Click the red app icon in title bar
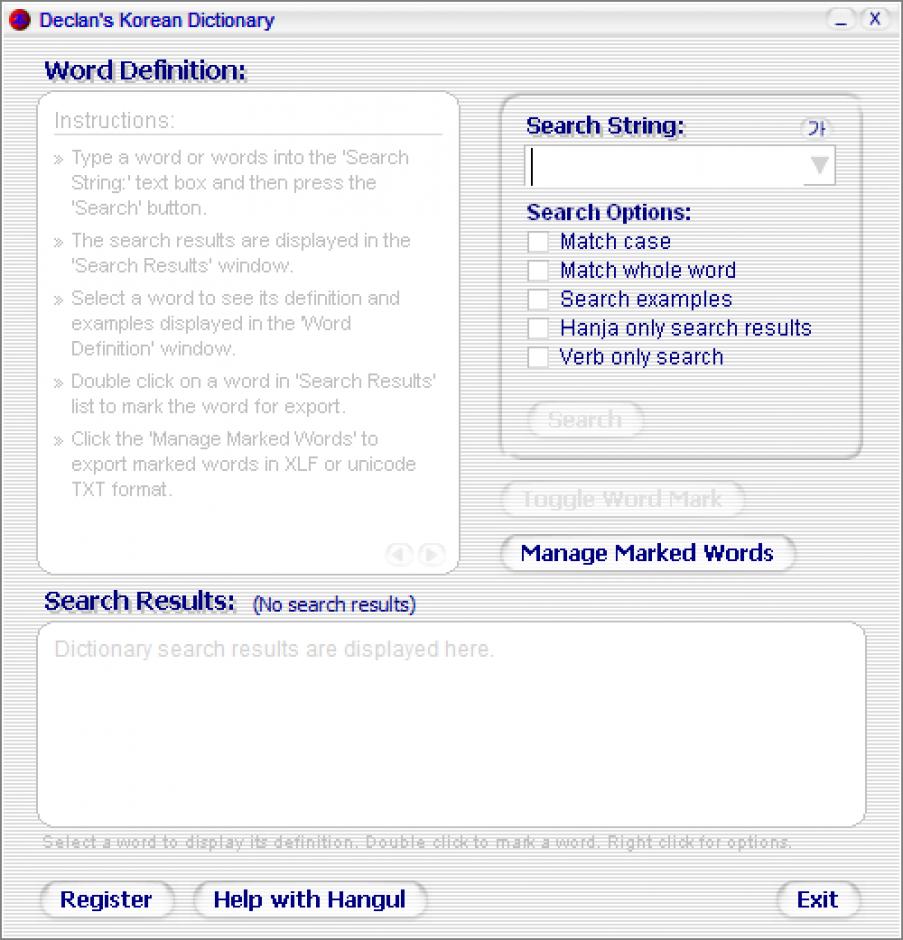This screenshot has width=903, height=940. (x=20, y=20)
